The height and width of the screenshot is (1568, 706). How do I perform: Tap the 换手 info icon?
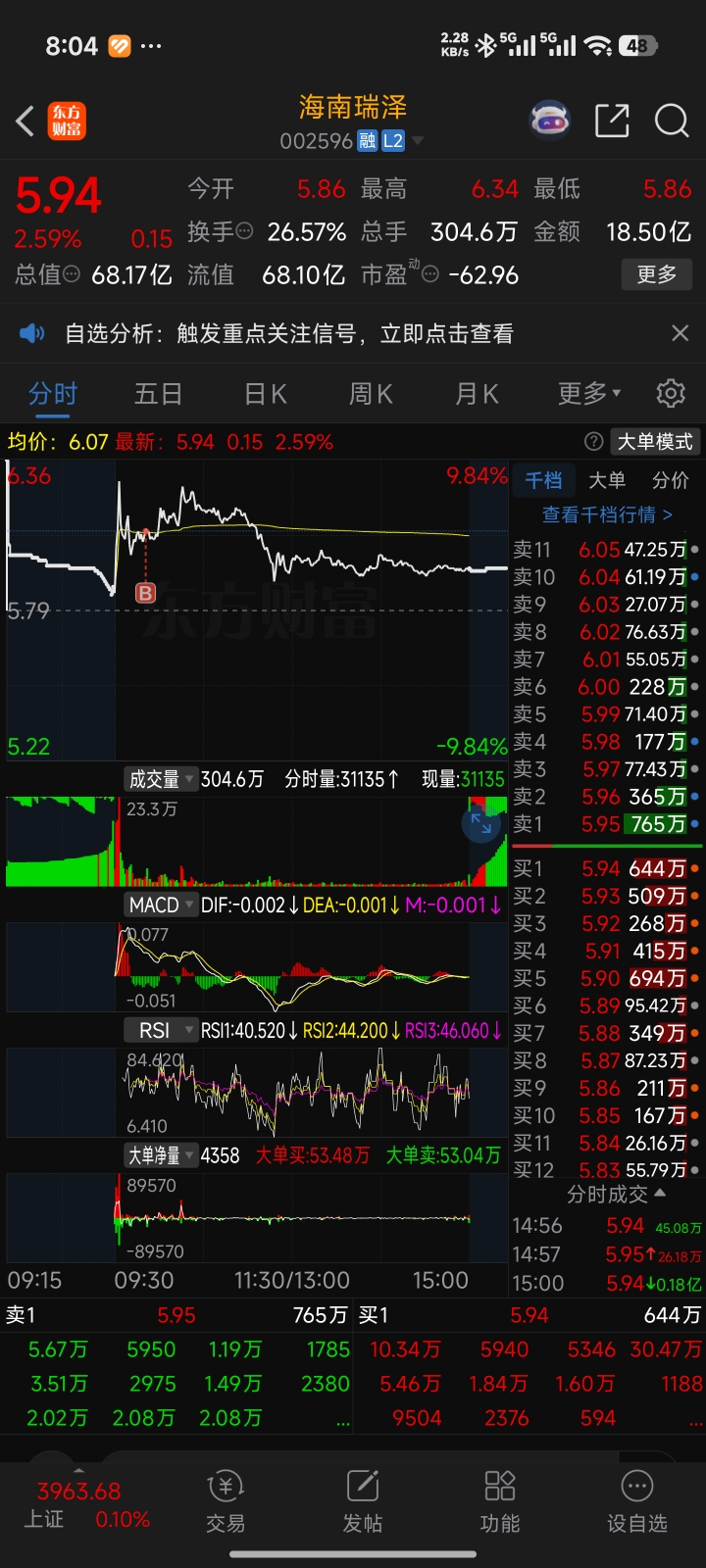tap(245, 231)
